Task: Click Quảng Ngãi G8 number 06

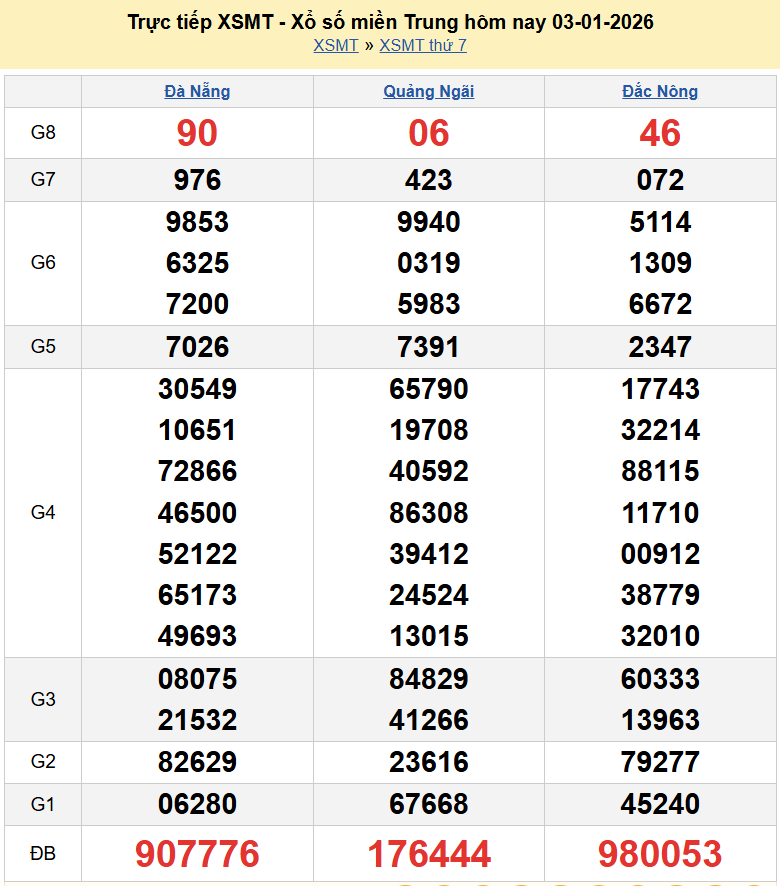Action: point(429,133)
